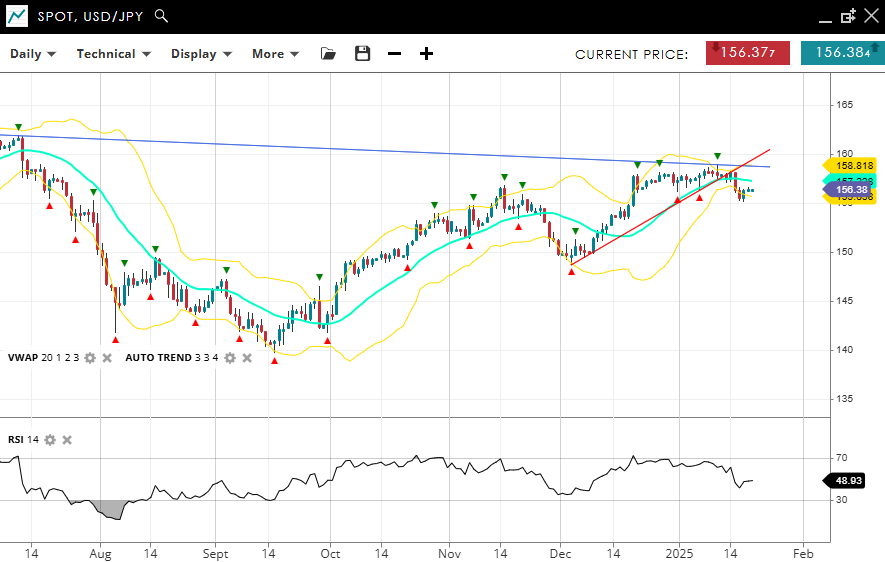Remove the AUTO TREND indicator

[246, 358]
